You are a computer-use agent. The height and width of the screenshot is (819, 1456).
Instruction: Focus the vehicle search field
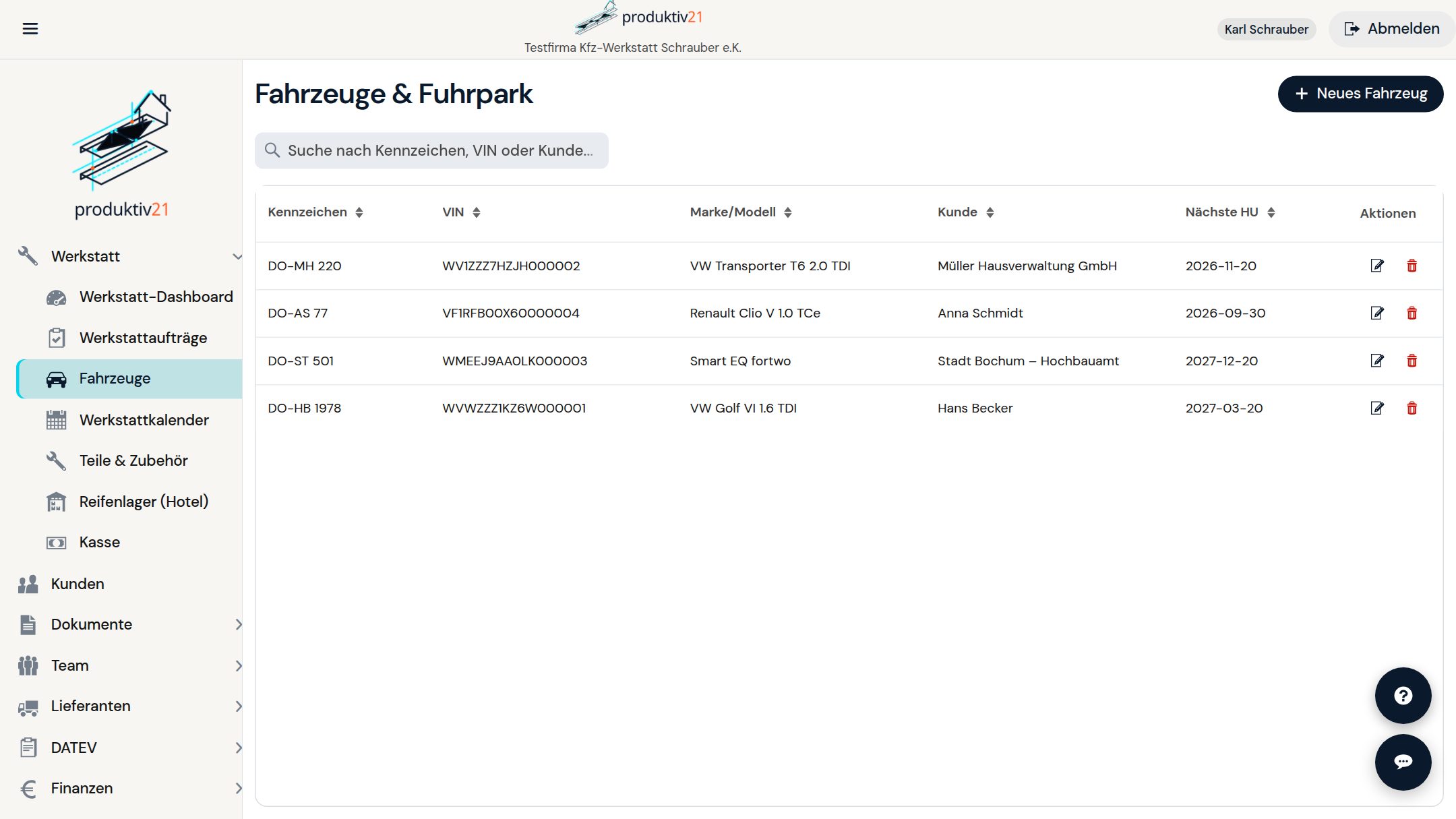point(431,150)
